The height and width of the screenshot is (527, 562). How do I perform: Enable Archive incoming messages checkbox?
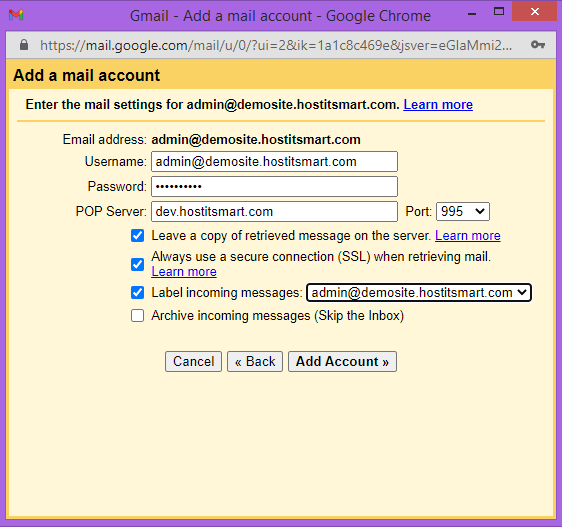click(x=137, y=316)
